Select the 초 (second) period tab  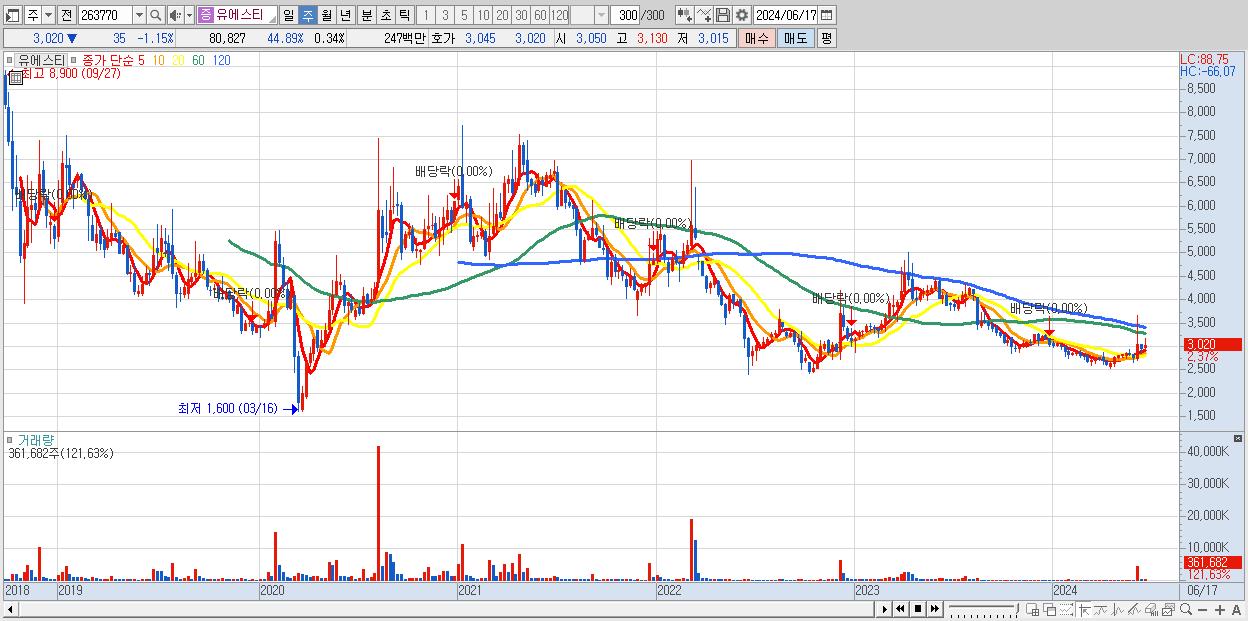[385, 15]
